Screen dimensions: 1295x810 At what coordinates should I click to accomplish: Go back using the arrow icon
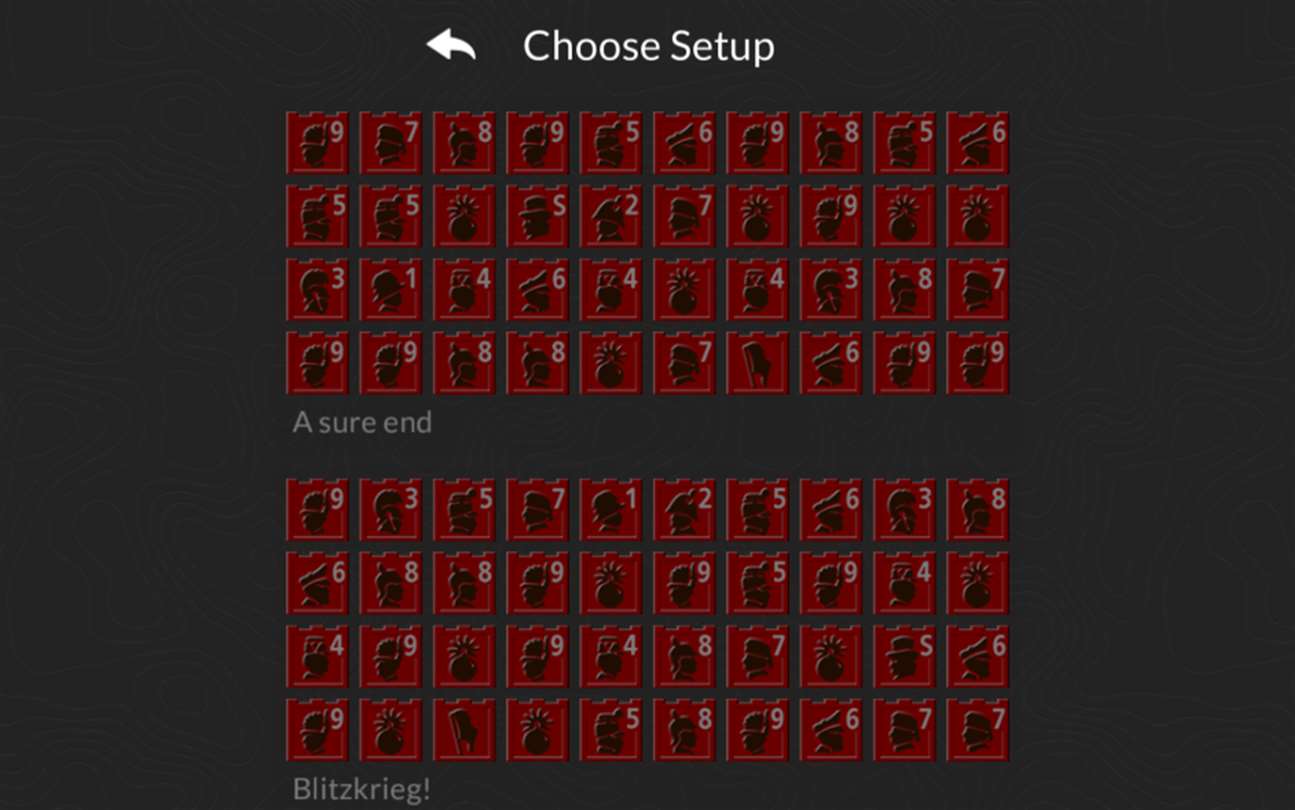pyautogui.click(x=451, y=46)
